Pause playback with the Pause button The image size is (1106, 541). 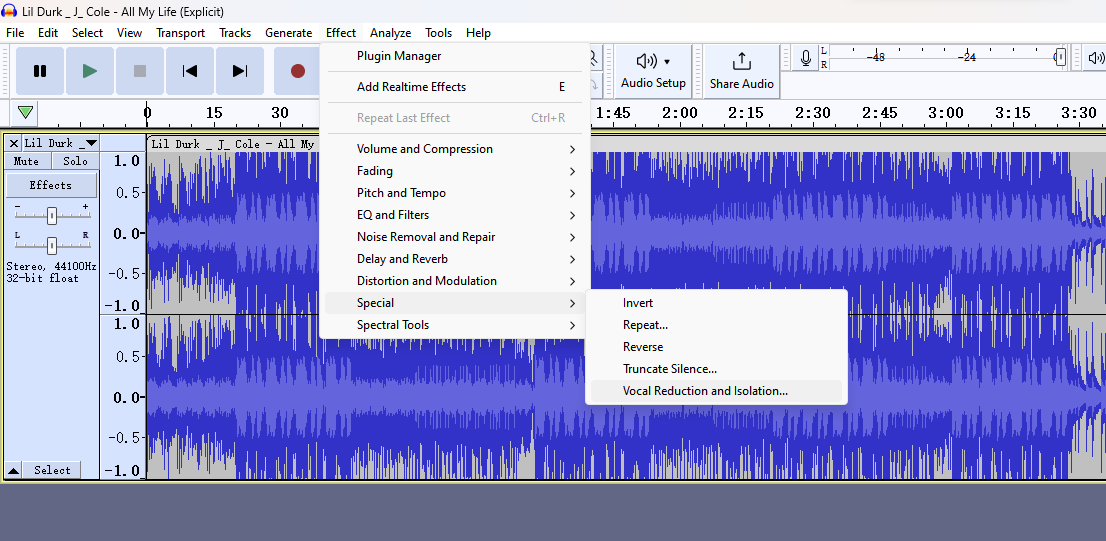point(40,71)
